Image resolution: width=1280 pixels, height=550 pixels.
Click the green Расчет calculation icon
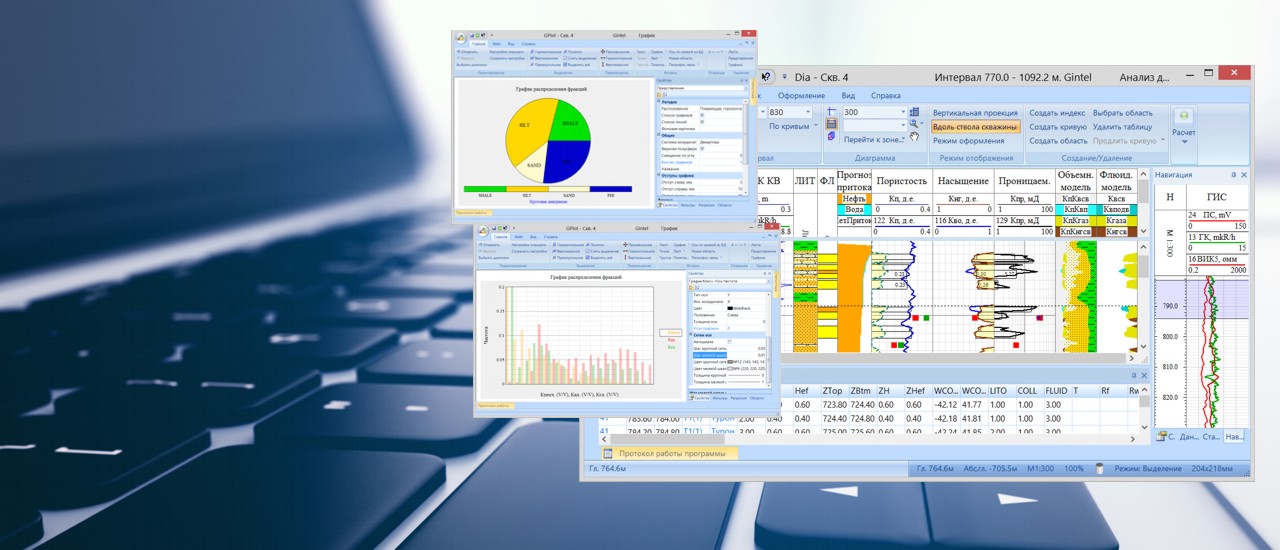coord(1183,116)
